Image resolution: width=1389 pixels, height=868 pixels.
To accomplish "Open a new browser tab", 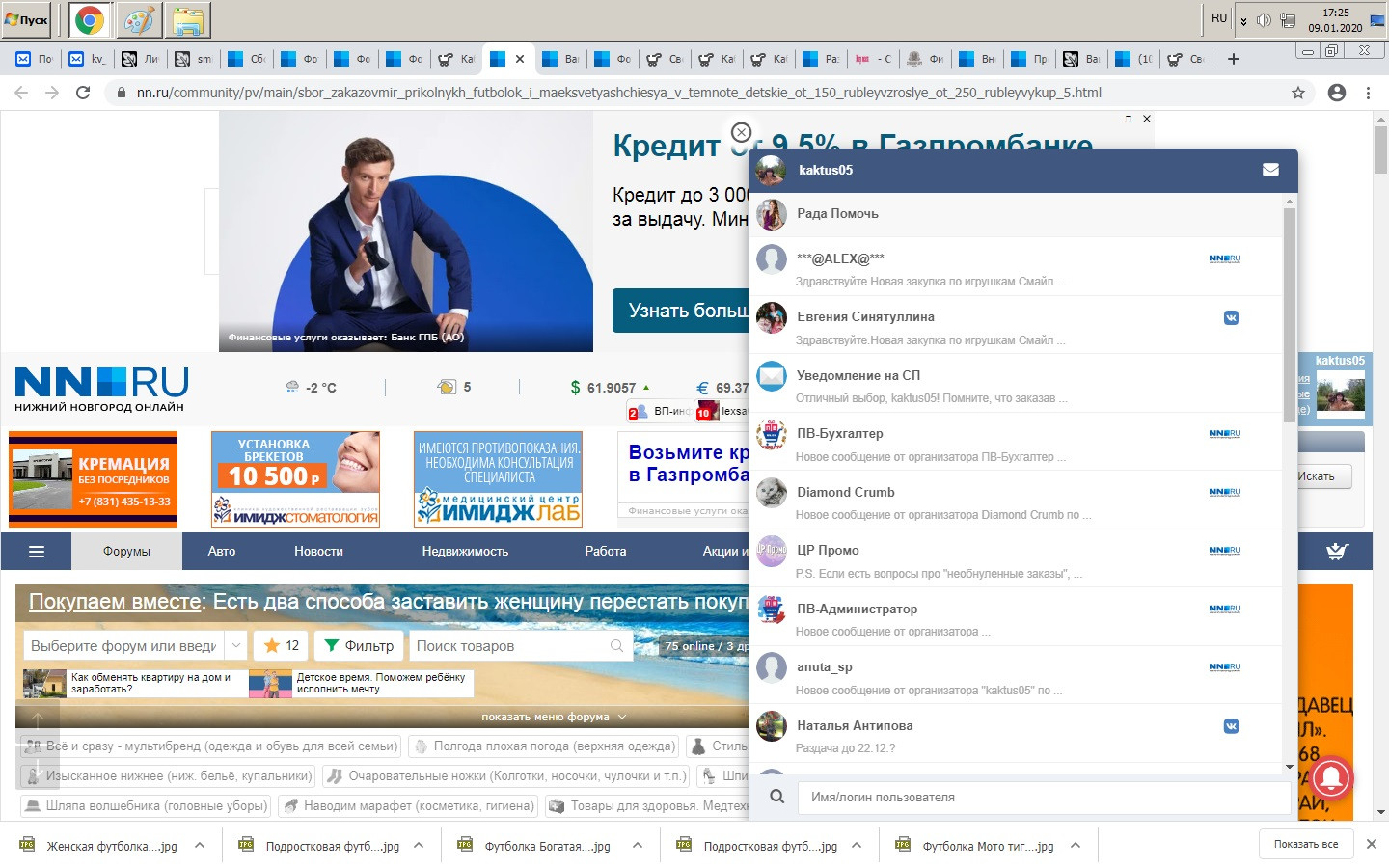I will pyautogui.click(x=1233, y=59).
